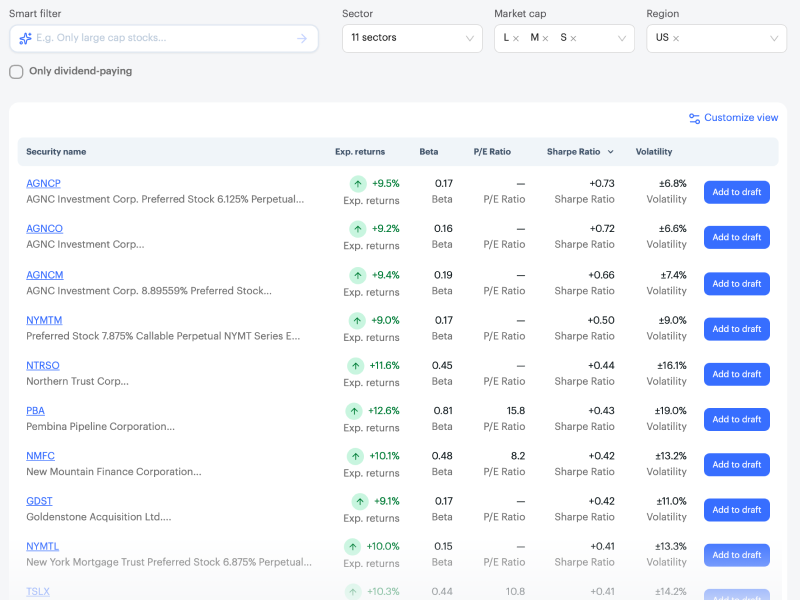Expand the Market cap dropdown chevron
The height and width of the screenshot is (600, 800).
(x=622, y=38)
